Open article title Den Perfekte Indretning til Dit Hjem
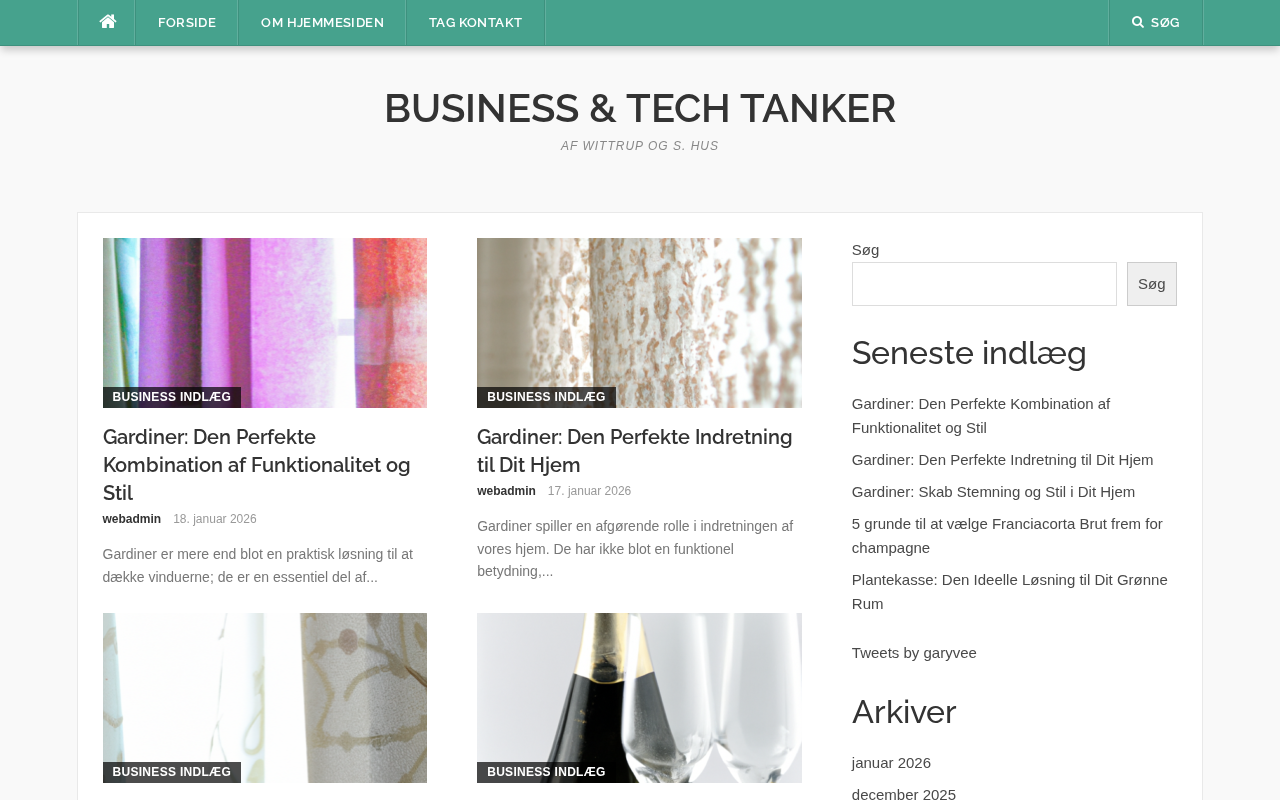Viewport: 1280px width, 800px height. (x=635, y=451)
